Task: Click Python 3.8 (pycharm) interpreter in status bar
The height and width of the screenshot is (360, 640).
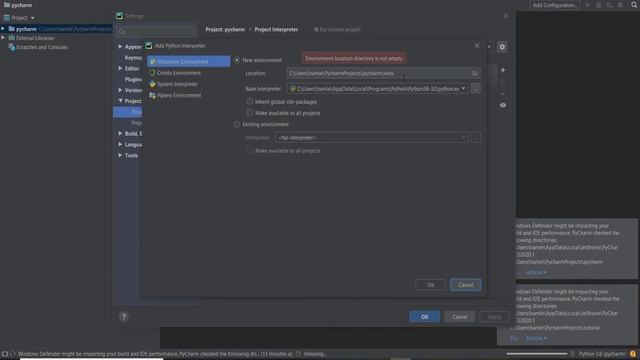Action: 602,354
